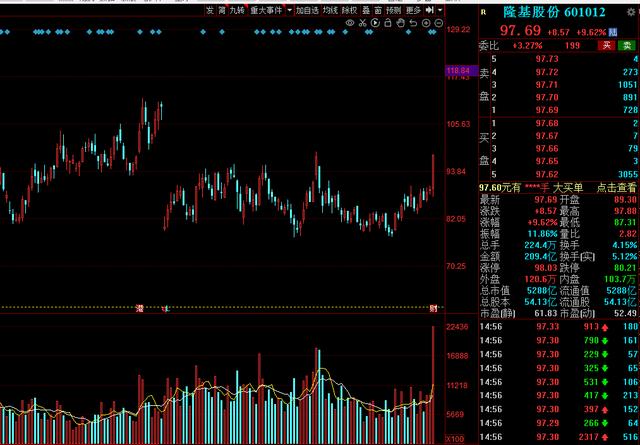Click the R badge beside stock name
Viewport: 640px width, 445px height.
tap(484, 13)
